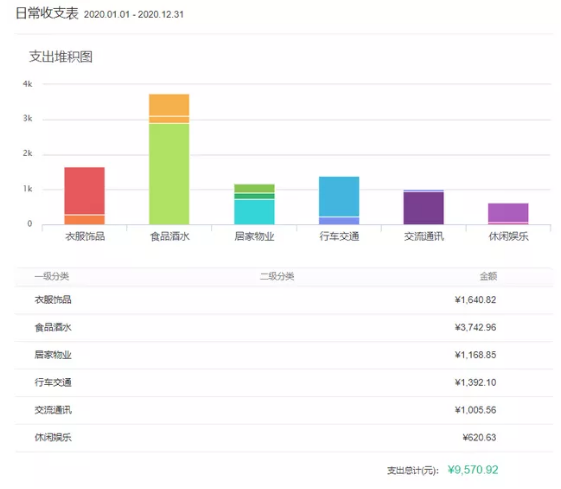
Task: Select the blue segment of 行车交通 bar
Action: pos(339,196)
